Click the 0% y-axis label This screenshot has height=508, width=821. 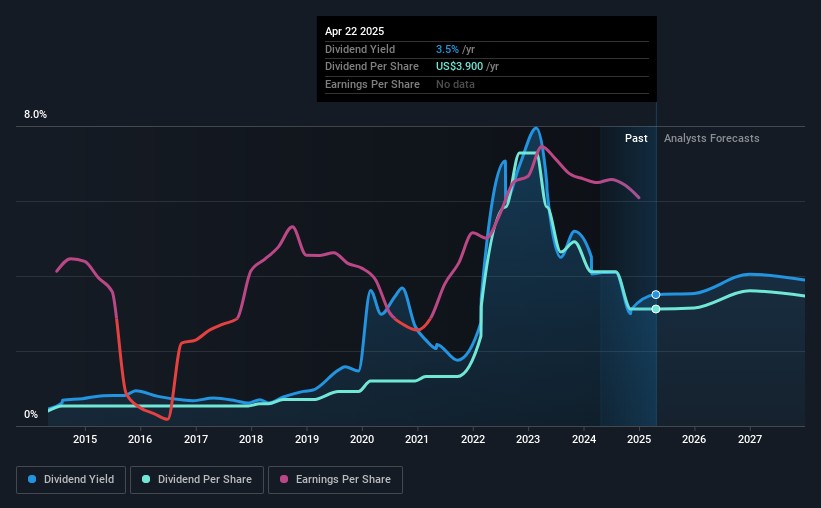[x=31, y=414]
